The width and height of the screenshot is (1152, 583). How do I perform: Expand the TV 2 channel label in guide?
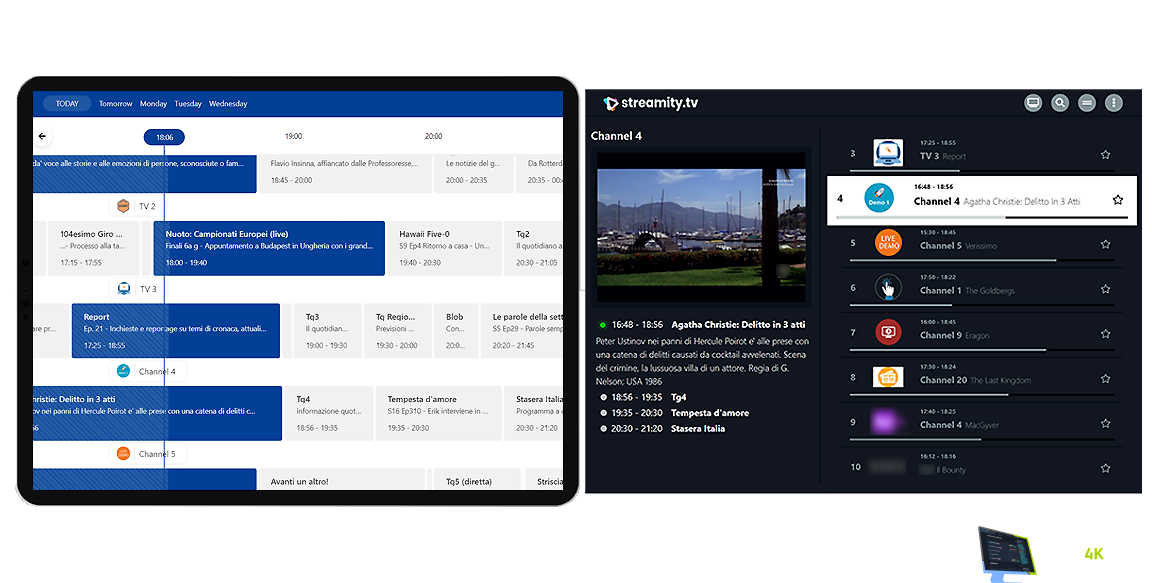[136, 206]
